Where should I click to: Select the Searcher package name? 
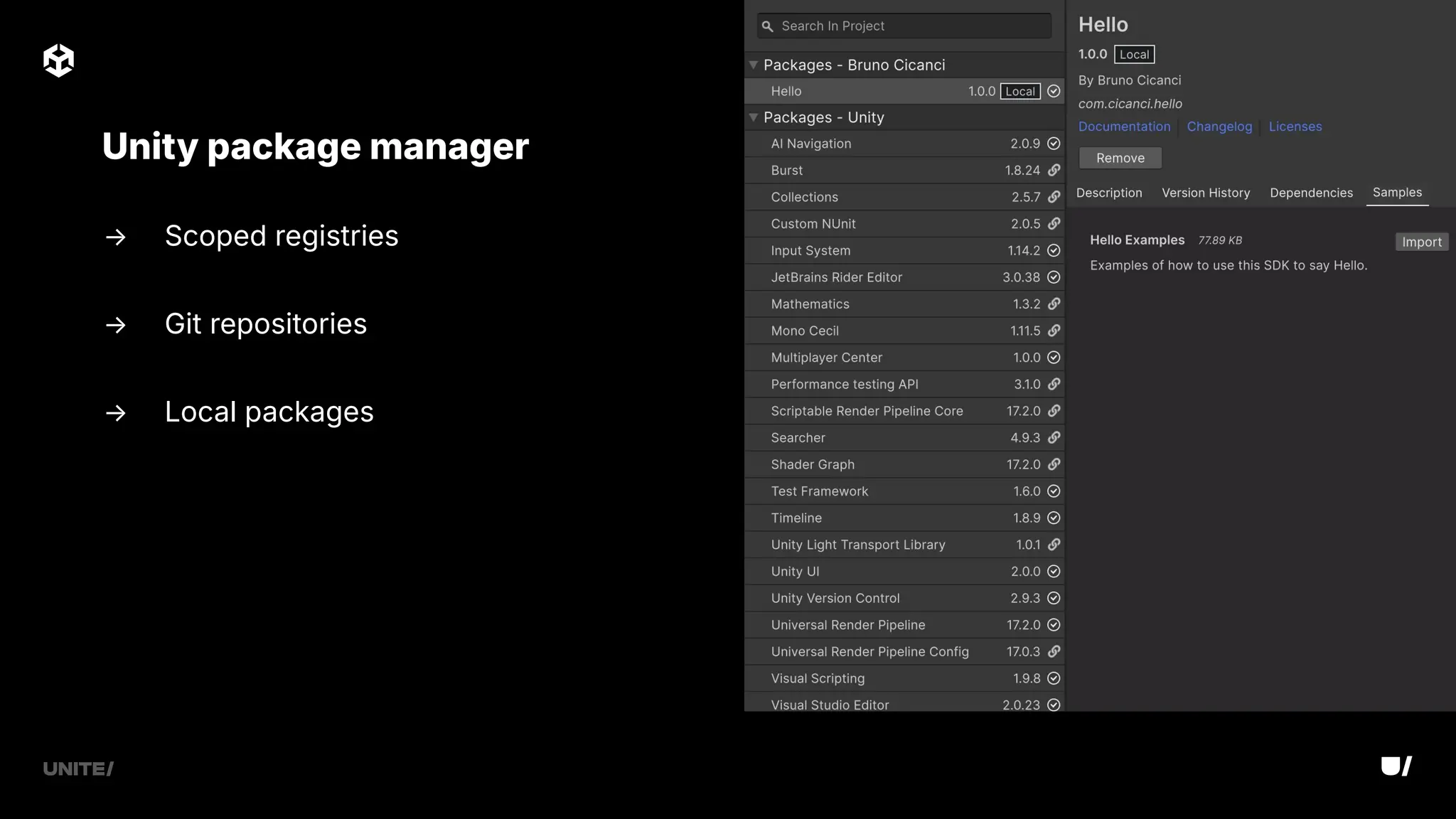coord(798,438)
